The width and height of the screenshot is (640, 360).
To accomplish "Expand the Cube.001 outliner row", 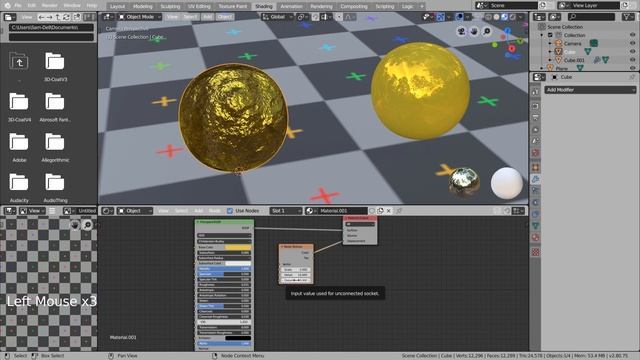I will pos(550,60).
